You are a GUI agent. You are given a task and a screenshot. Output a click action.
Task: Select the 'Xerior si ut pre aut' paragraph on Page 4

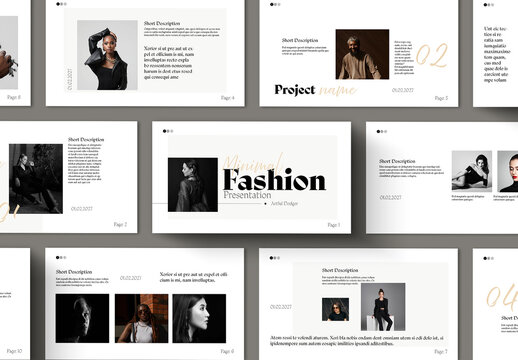point(169,63)
